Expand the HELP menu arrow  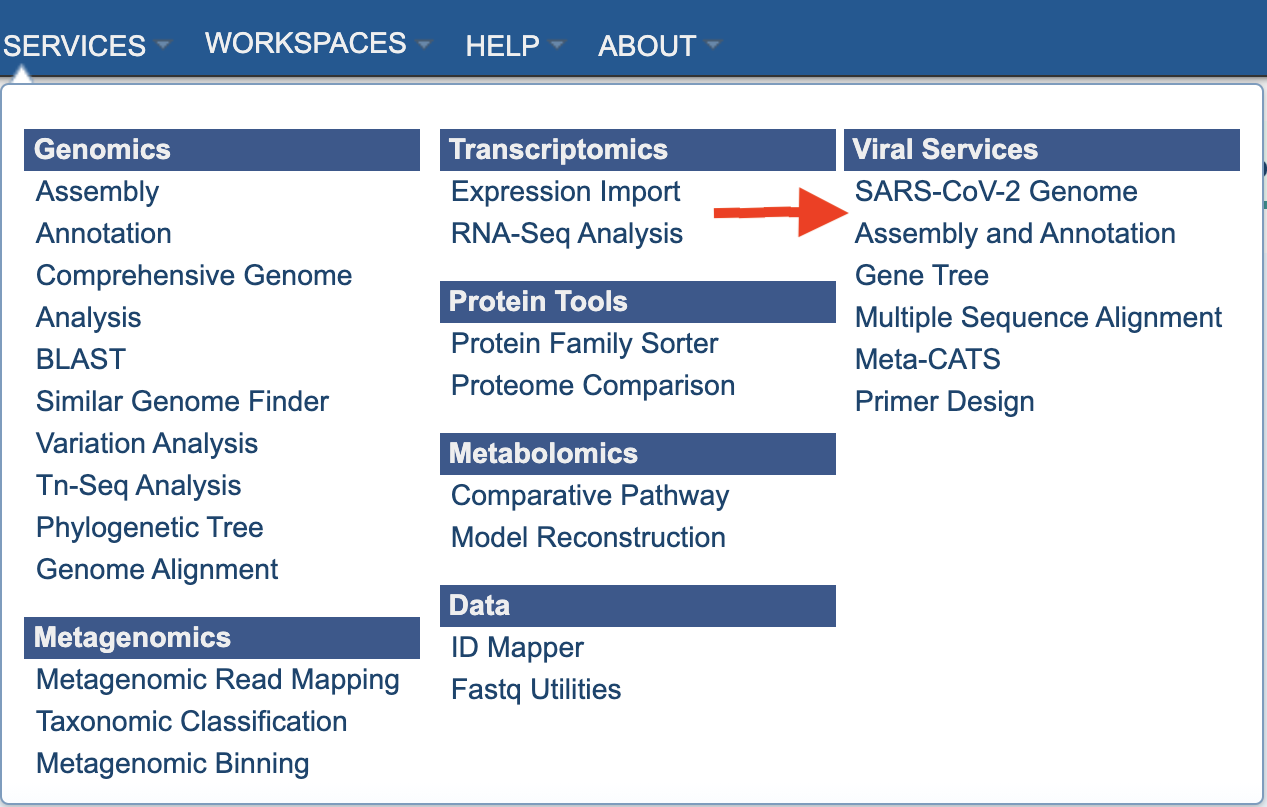[x=557, y=43]
